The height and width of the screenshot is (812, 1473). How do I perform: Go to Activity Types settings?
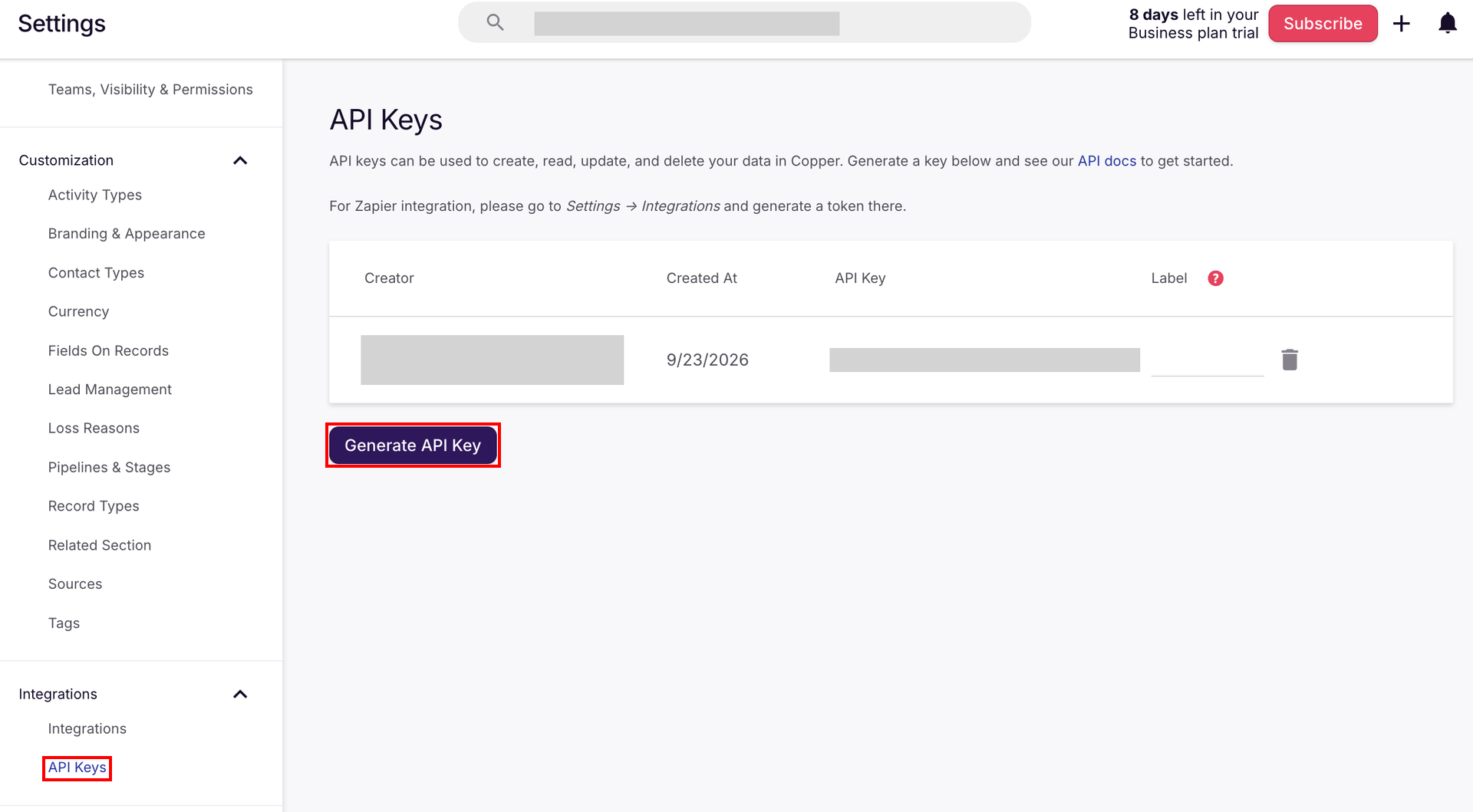pyautogui.click(x=95, y=195)
